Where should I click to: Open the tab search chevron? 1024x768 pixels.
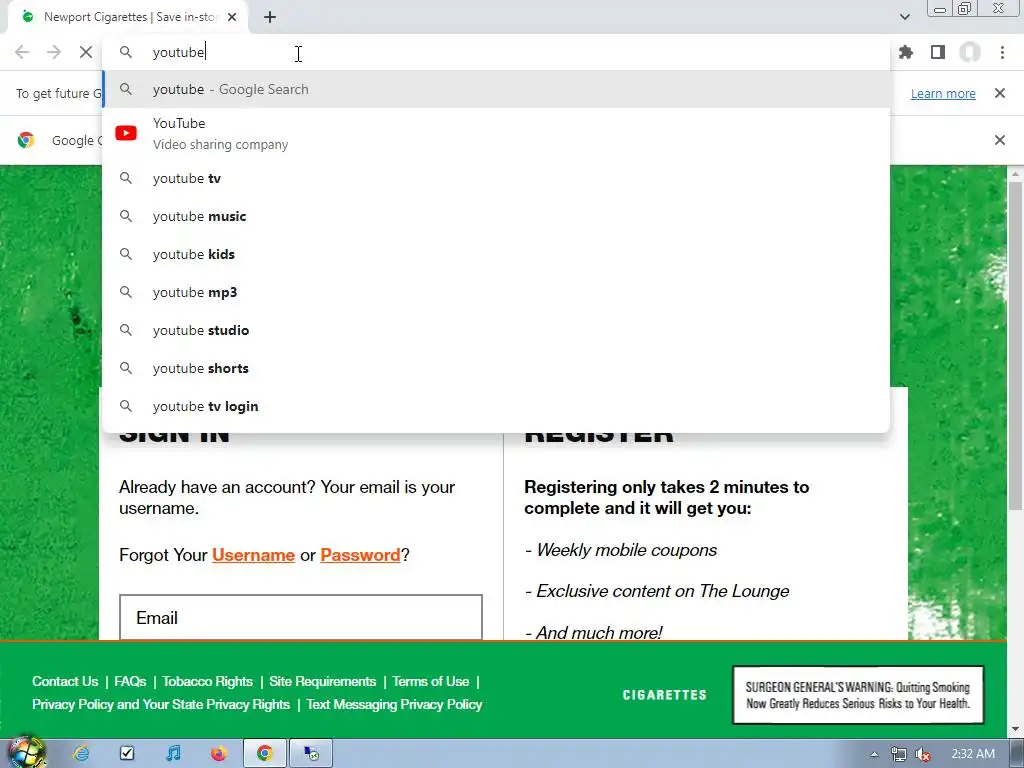904,17
